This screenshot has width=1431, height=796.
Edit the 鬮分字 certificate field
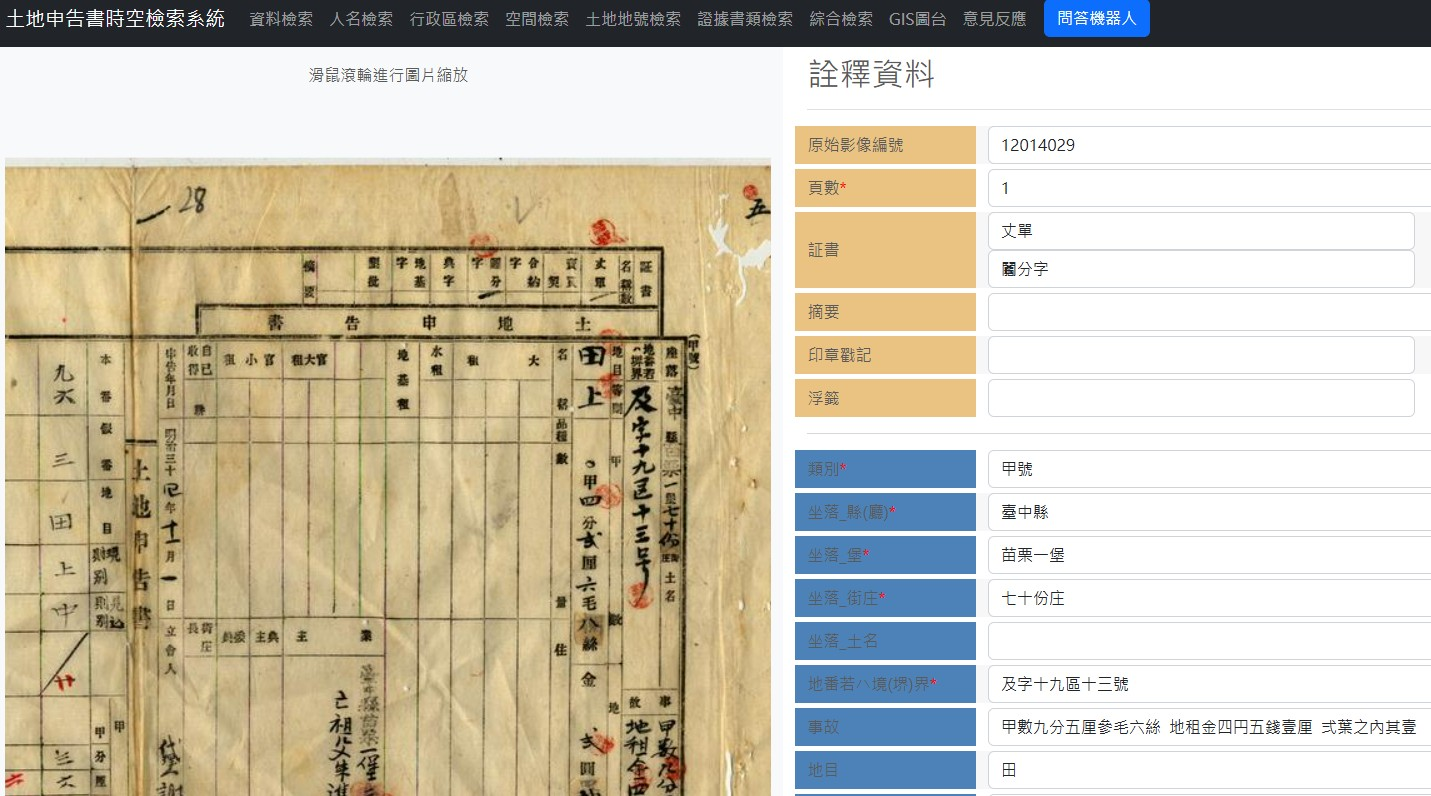pyautogui.click(x=1199, y=269)
